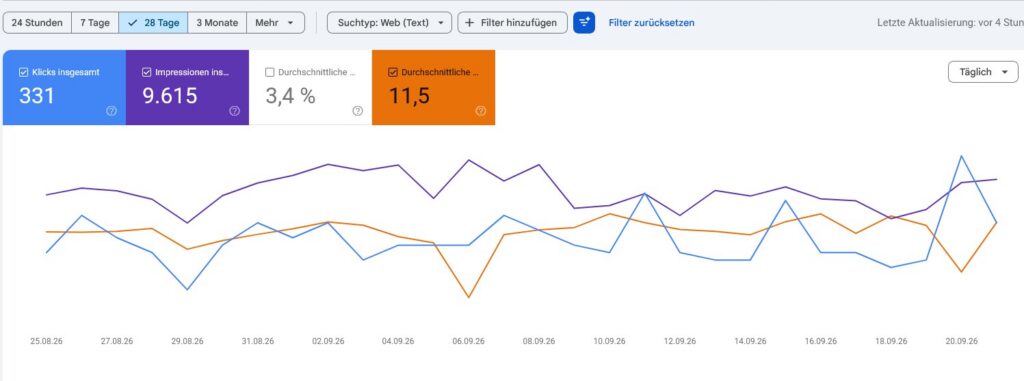Click the 02.09.26 axis date label
The image size is (1024, 381).
click(x=328, y=341)
